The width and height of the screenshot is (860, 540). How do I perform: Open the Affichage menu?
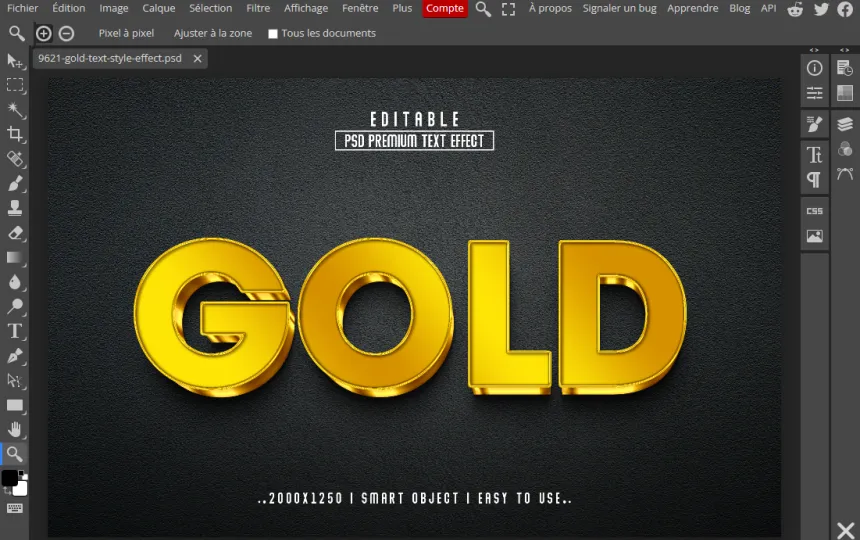pos(306,8)
